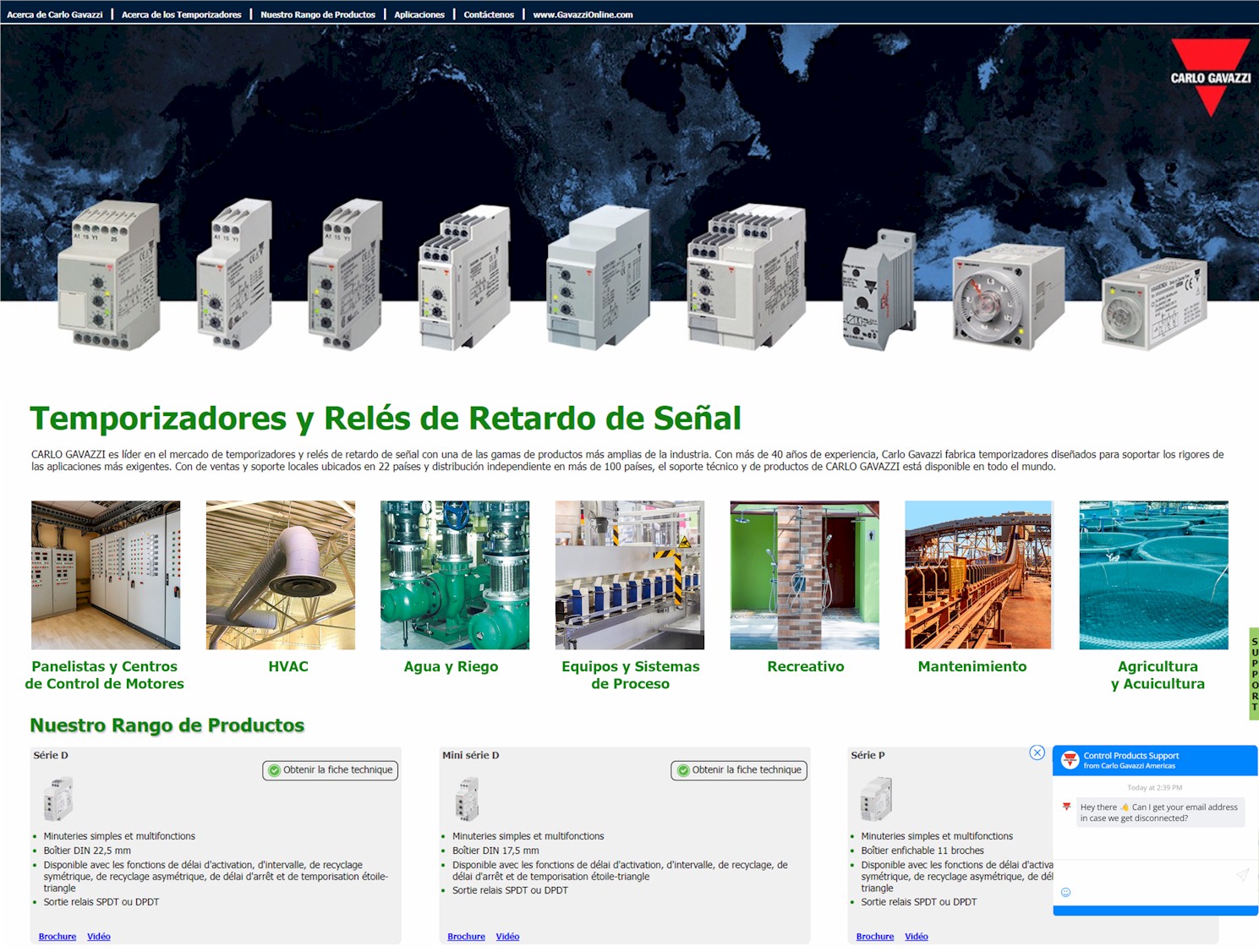Click the round dial timer in the banner
Screen dimensions: 1259x952
1007,296
